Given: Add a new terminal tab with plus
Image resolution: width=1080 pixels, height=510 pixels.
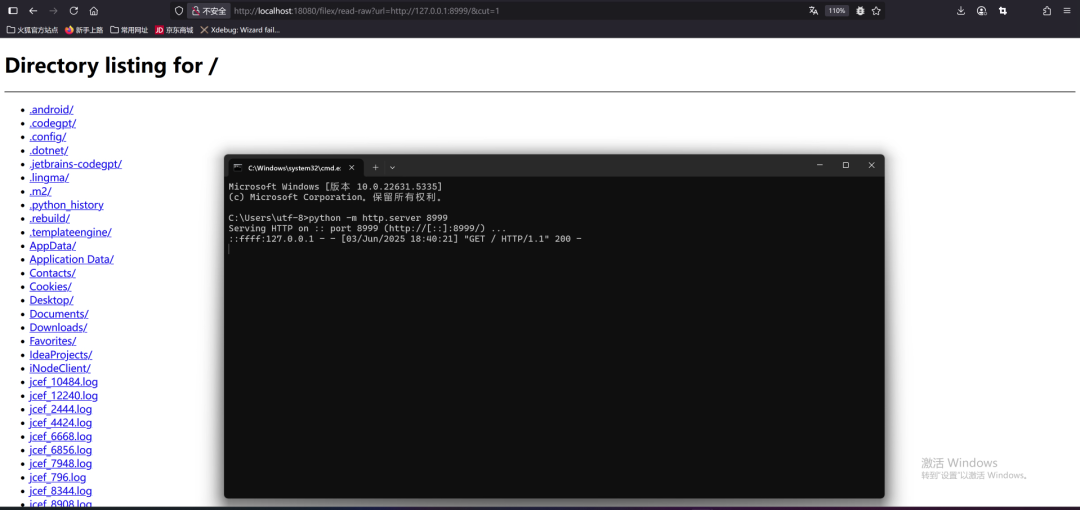Looking at the screenshot, I should (x=375, y=167).
